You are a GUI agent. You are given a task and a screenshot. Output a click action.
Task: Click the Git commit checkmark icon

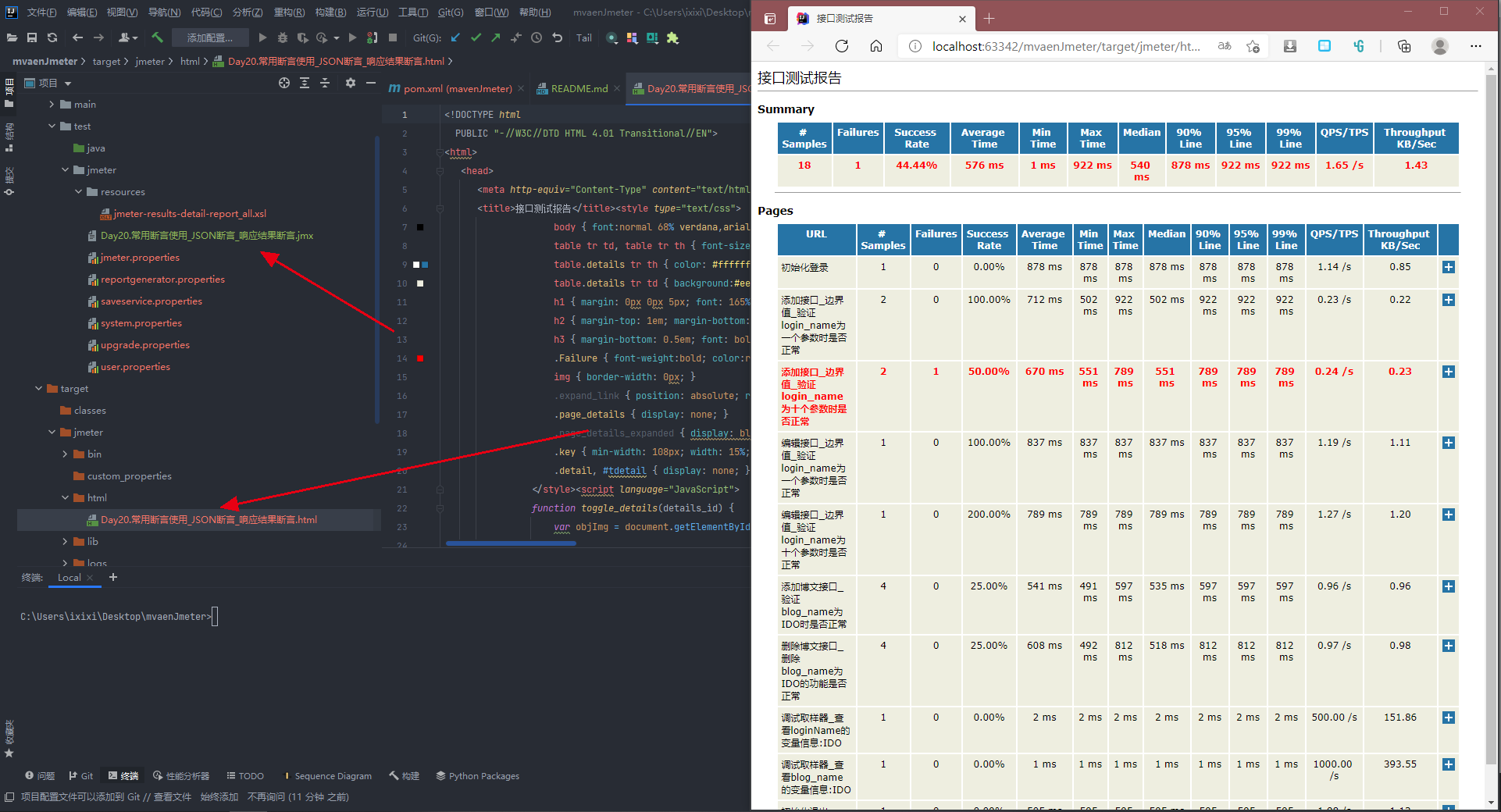pos(476,37)
